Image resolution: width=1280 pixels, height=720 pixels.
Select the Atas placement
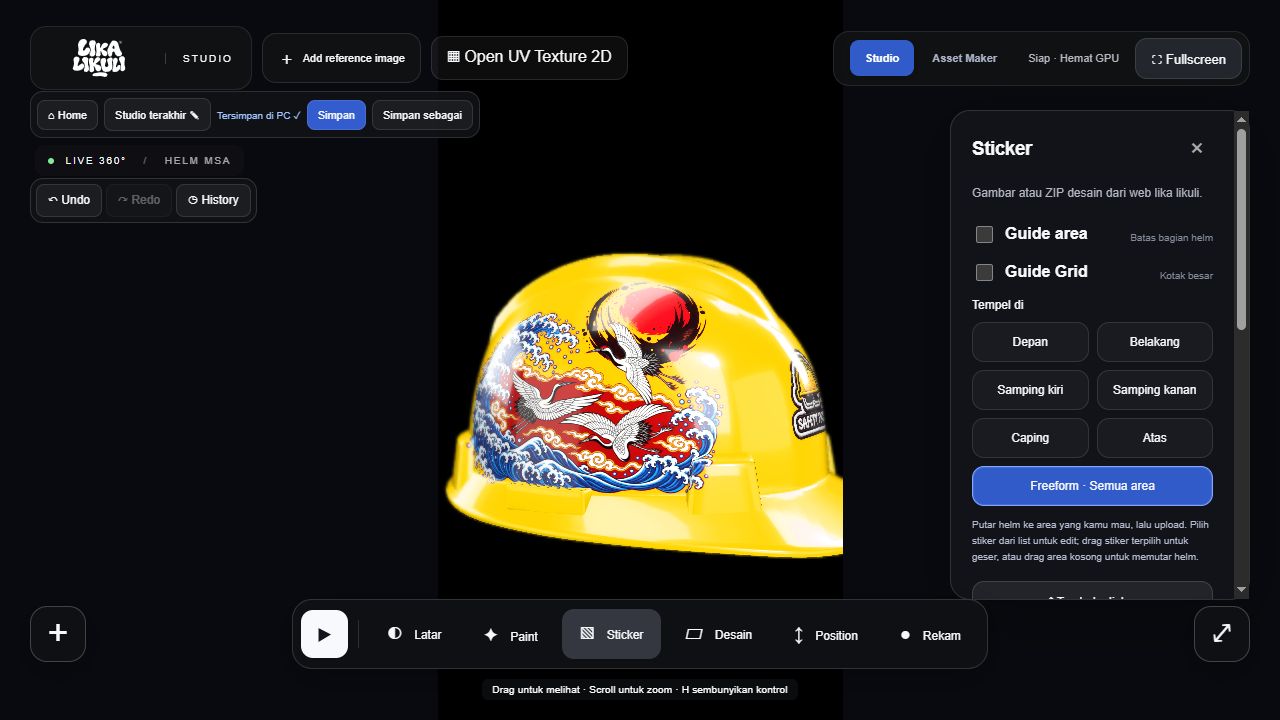[1155, 438]
